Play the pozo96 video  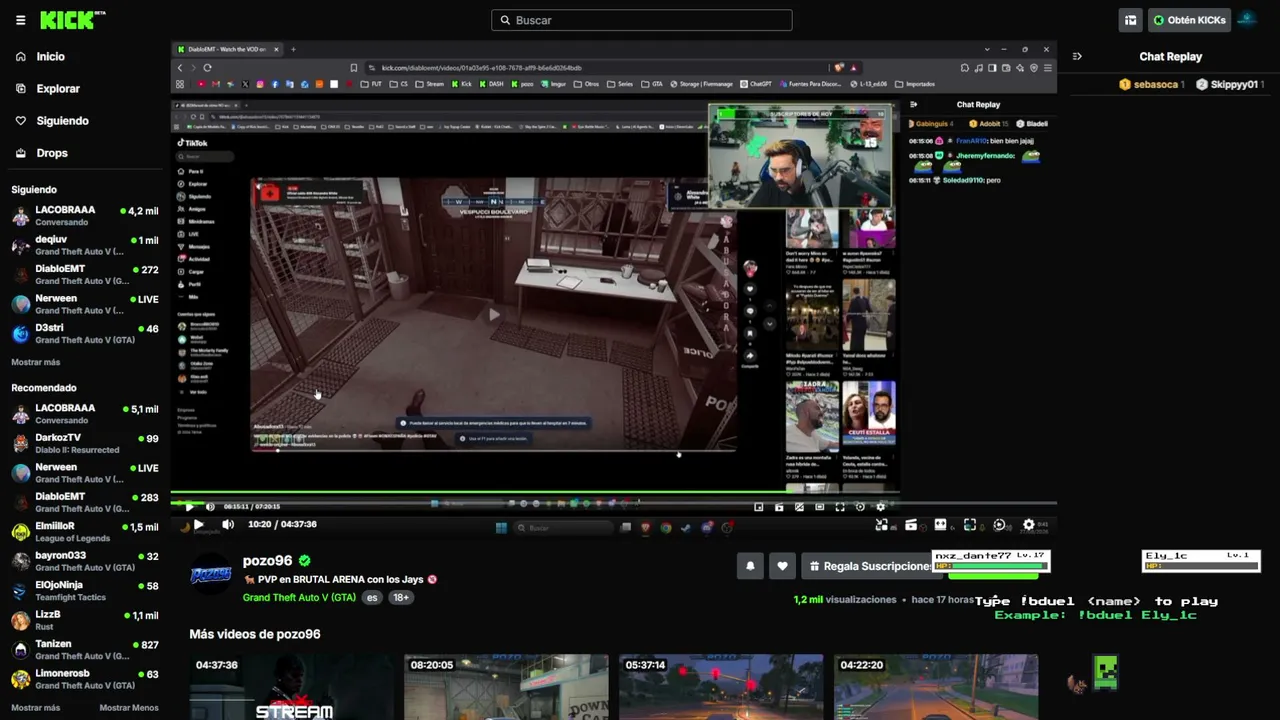198,524
